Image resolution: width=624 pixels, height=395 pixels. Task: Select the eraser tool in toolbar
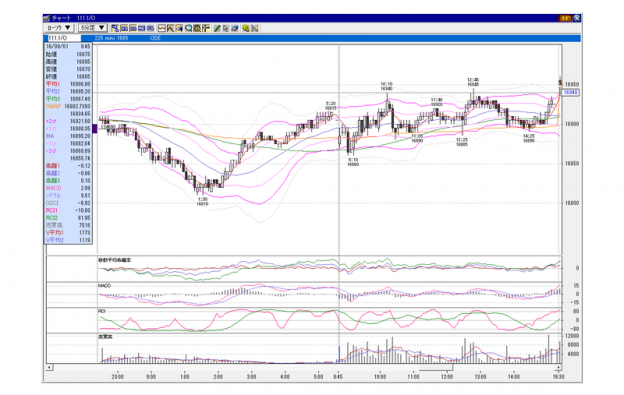click(x=235, y=28)
